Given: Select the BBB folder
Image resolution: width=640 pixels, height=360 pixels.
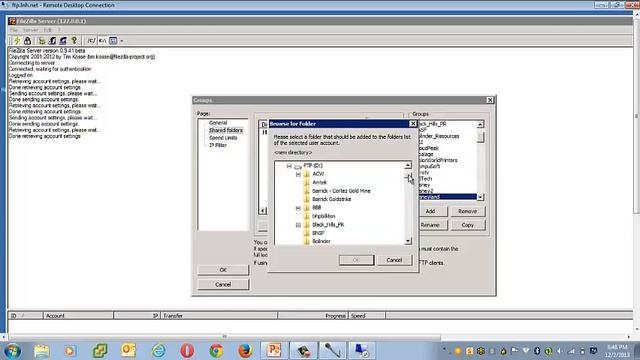Looking at the screenshot, I should tap(317, 207).
